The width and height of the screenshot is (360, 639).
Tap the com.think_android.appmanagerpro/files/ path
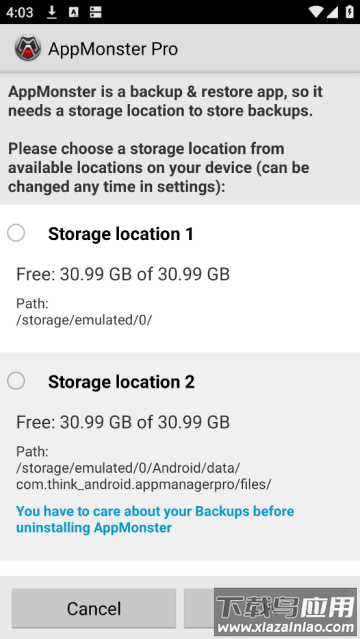coord(144,484)
